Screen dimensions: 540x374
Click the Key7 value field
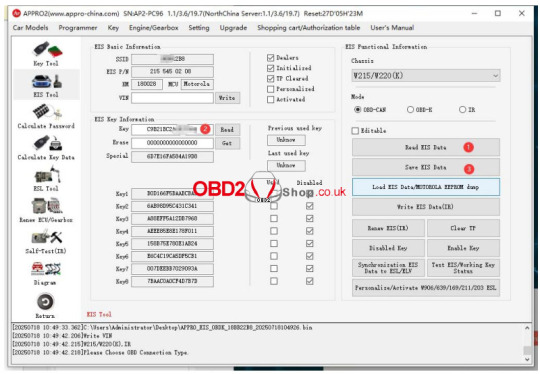coord(172,269)
